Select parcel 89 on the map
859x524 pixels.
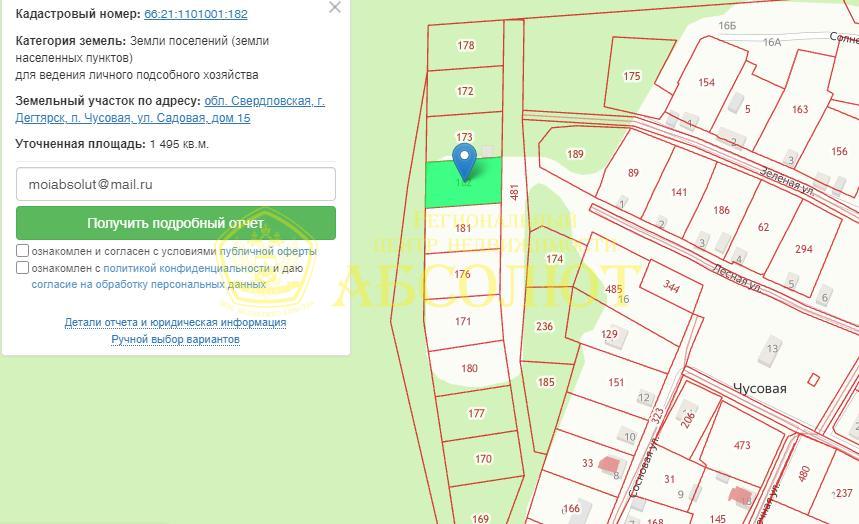pyautogui.click(x=633, y=173)
